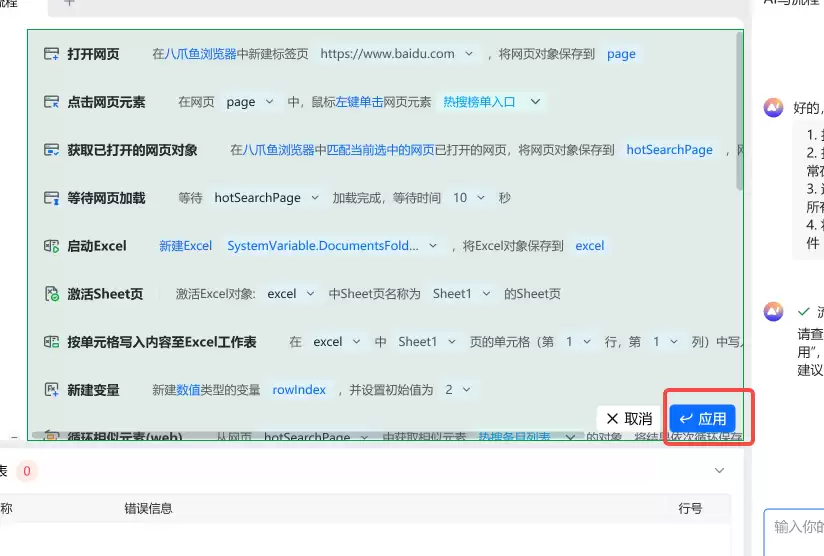The width and height of the screenshot is (824, 556).
Task: Click the excel variable link in 启动Excel
Action: coord(590,246)
